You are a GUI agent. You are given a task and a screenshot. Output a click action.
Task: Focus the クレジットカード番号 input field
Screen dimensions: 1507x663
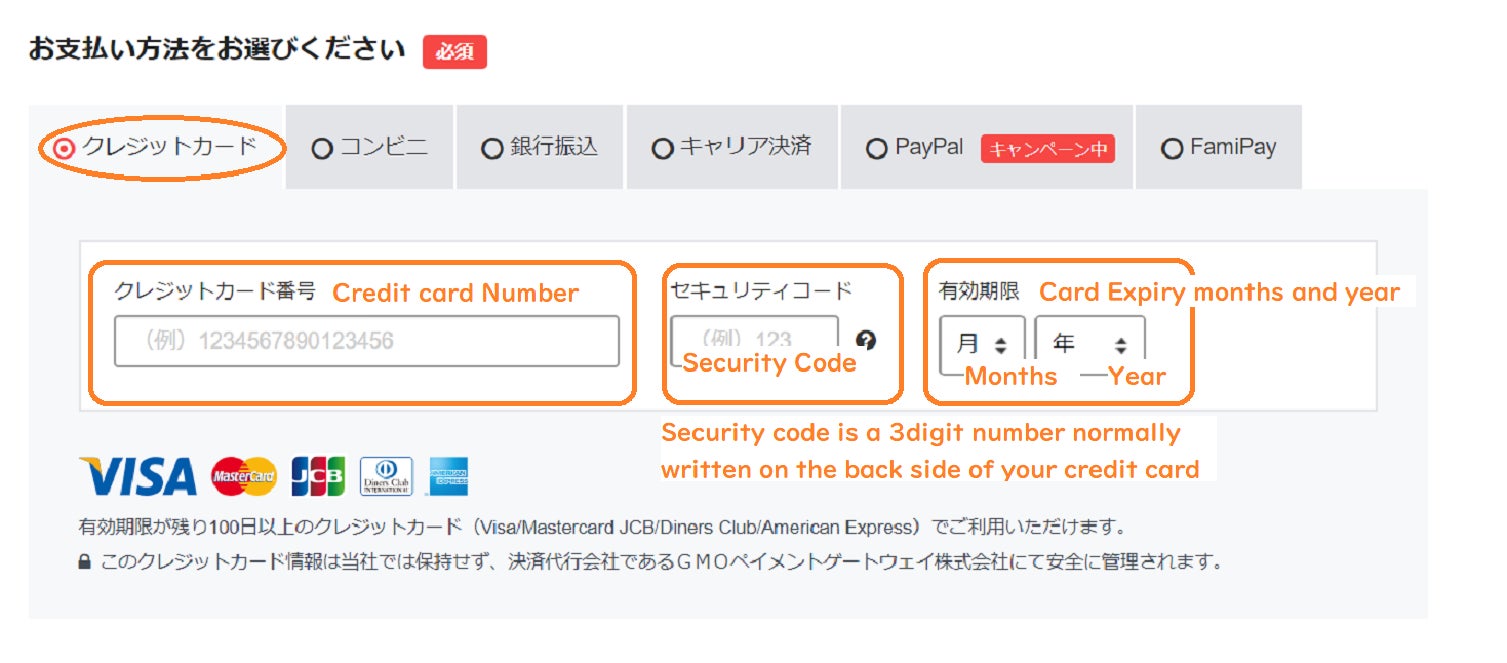367,341
